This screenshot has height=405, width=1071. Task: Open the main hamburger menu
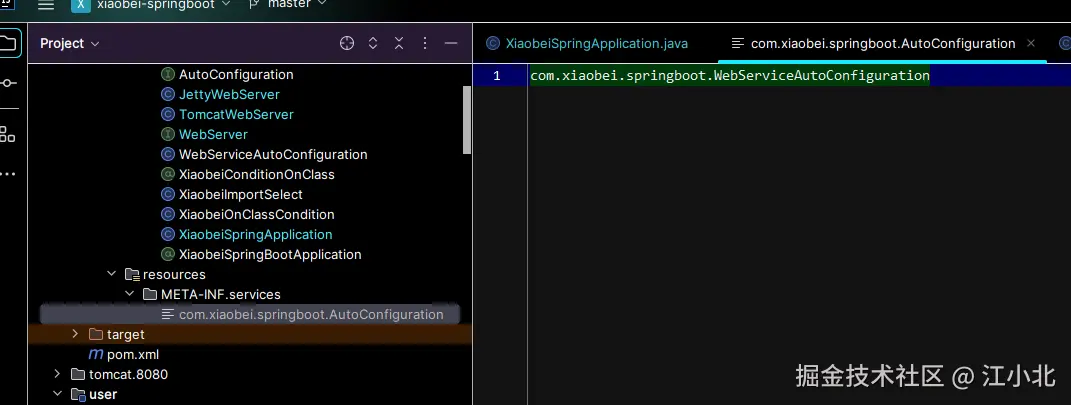point(45,5)
